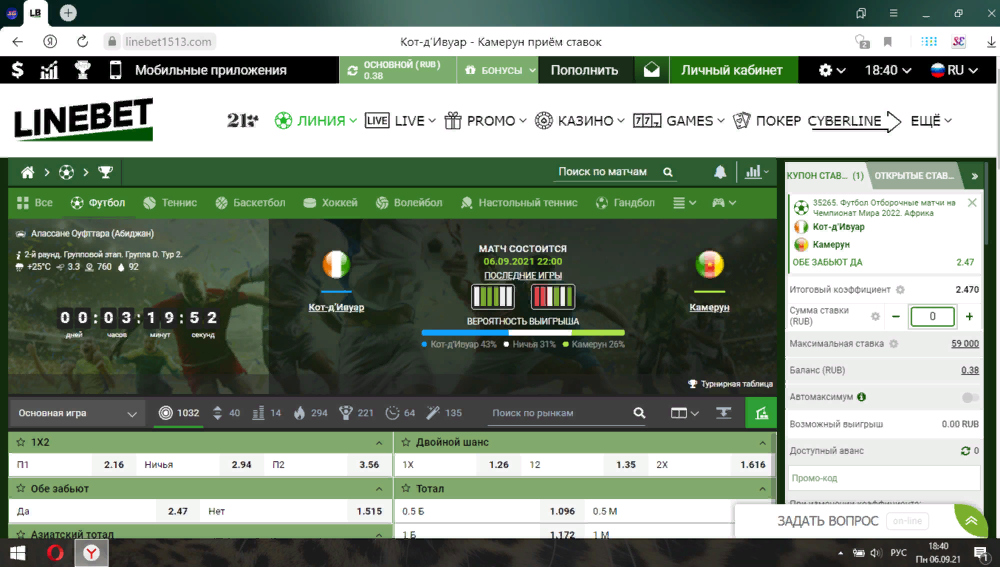
Task: Collapse the bet slip panel with double arrow
Action: [x=974, y=176]
